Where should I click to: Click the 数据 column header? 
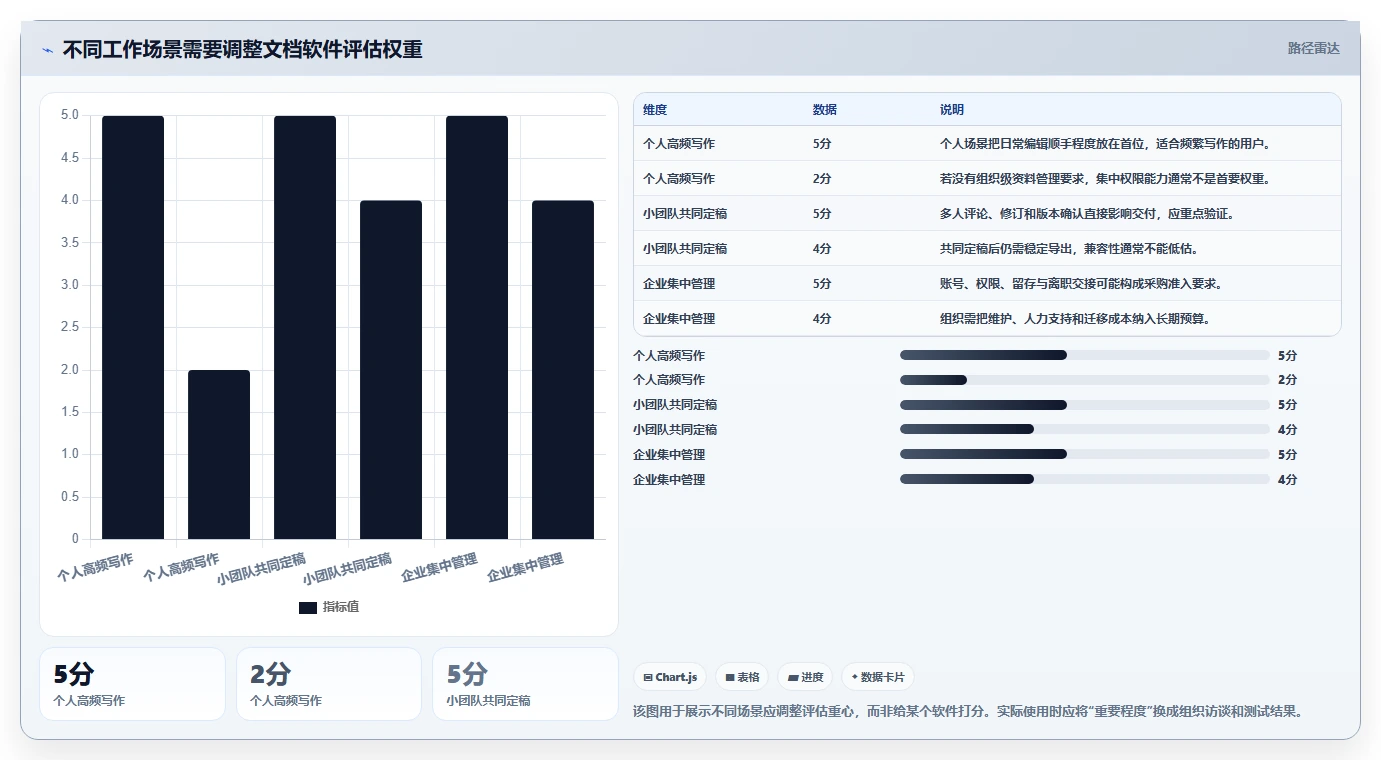825,109
